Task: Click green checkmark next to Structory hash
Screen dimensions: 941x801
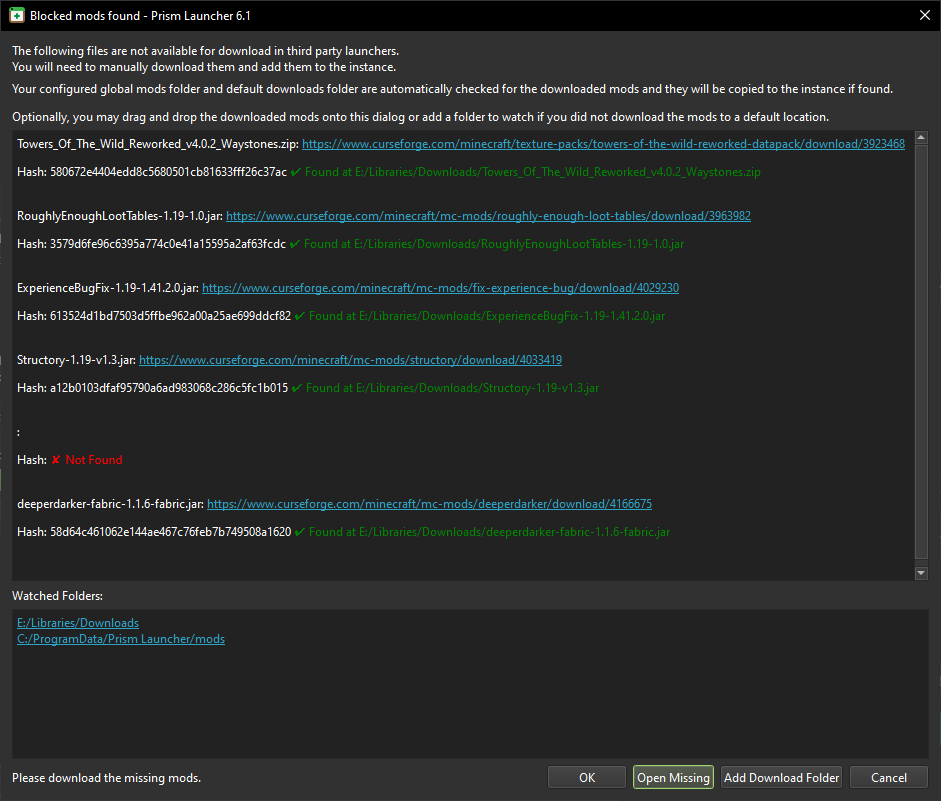Action: pos(296,388)
